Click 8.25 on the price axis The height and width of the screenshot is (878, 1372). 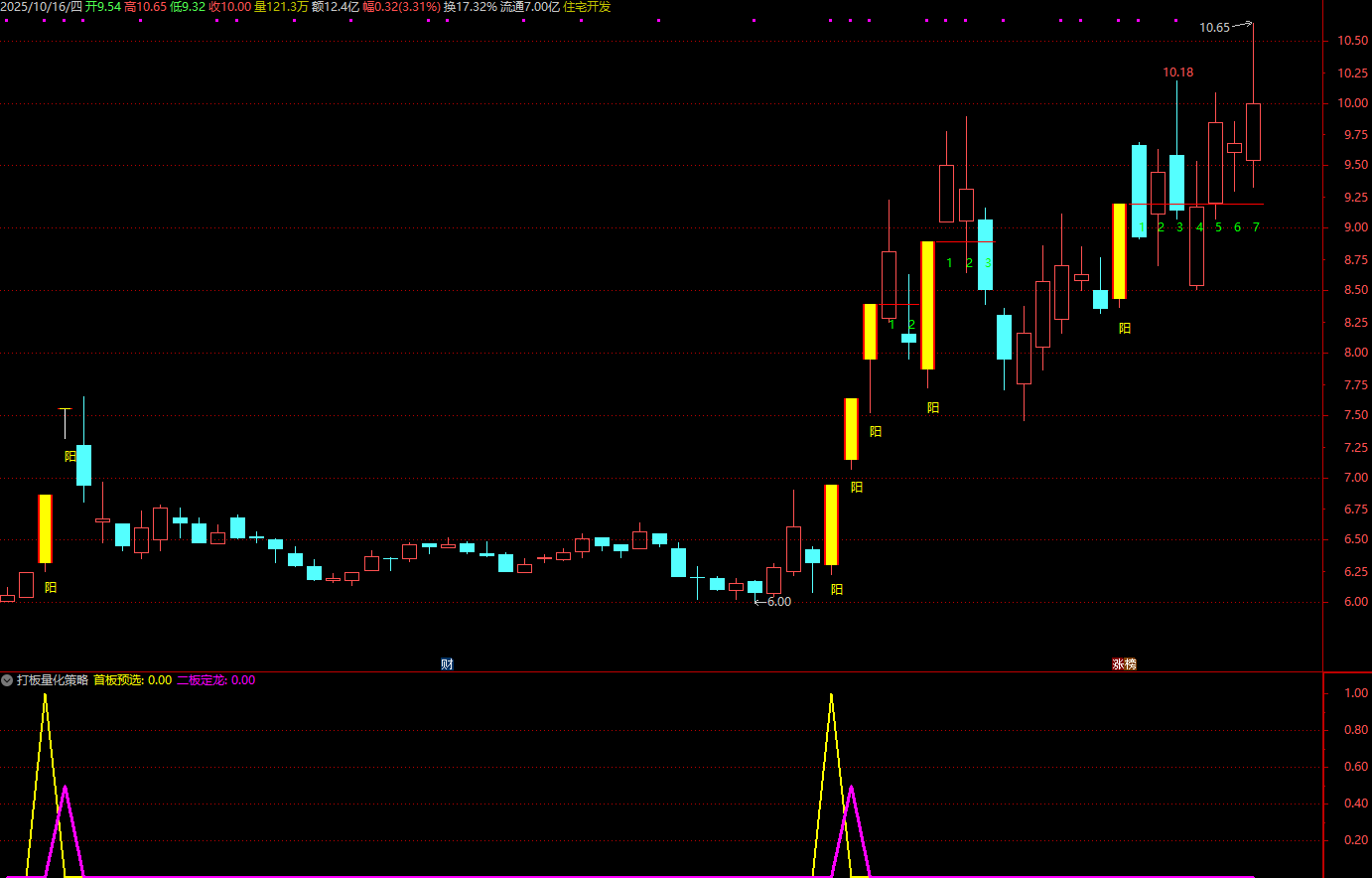tap(1355, 323)
